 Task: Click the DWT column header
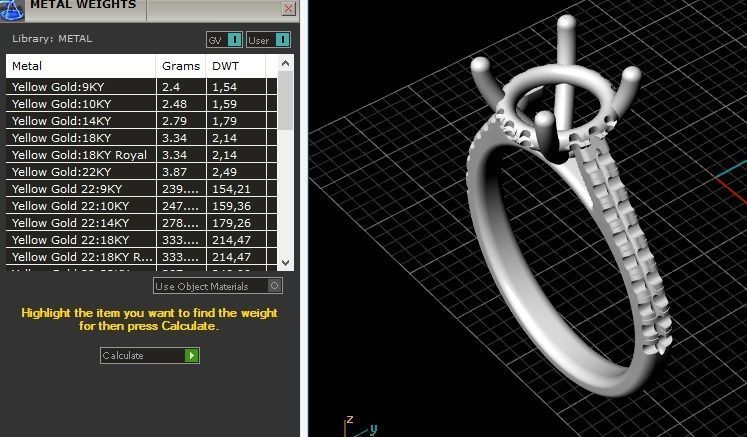236,66
